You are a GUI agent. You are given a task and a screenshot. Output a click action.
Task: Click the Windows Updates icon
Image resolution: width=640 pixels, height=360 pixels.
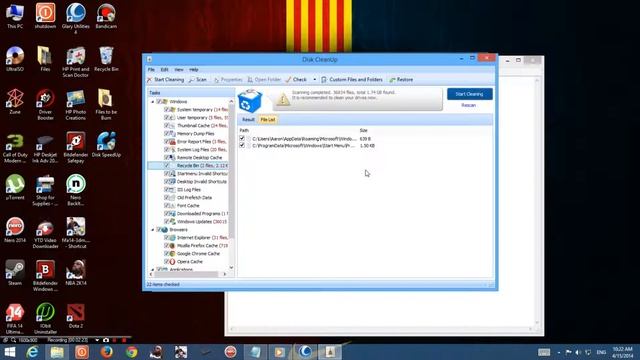173,222
